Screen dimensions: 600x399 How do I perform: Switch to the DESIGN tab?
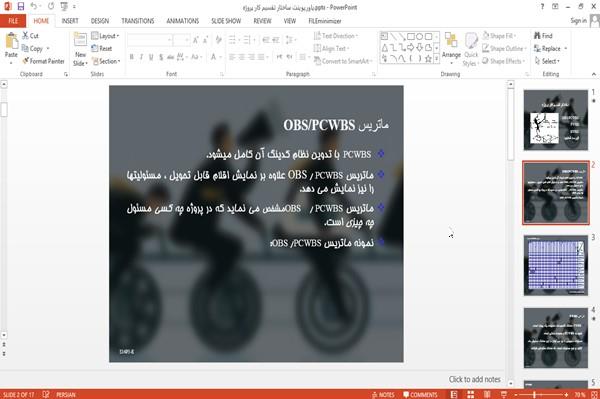click(x=100, y=21)
